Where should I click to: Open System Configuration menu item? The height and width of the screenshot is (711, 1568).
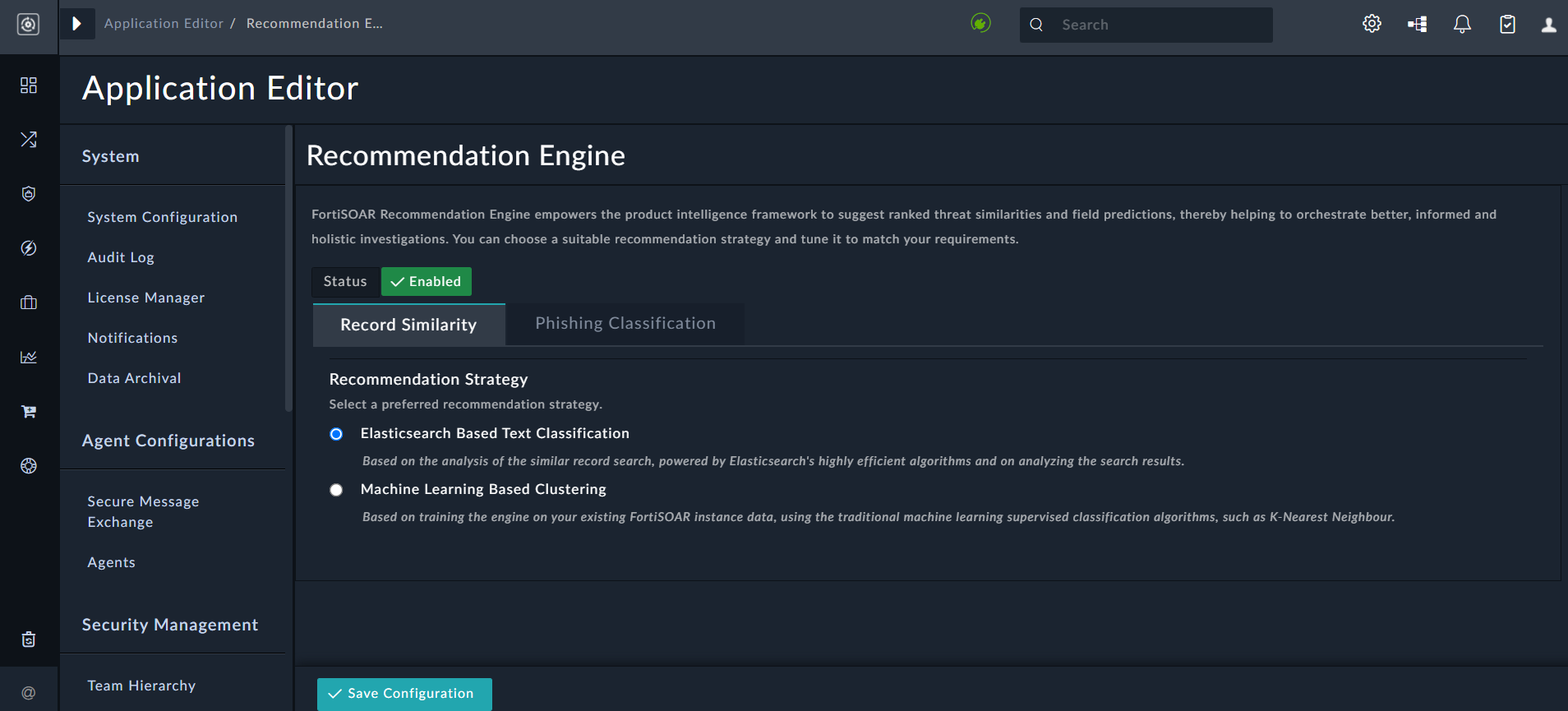(163, 217)
